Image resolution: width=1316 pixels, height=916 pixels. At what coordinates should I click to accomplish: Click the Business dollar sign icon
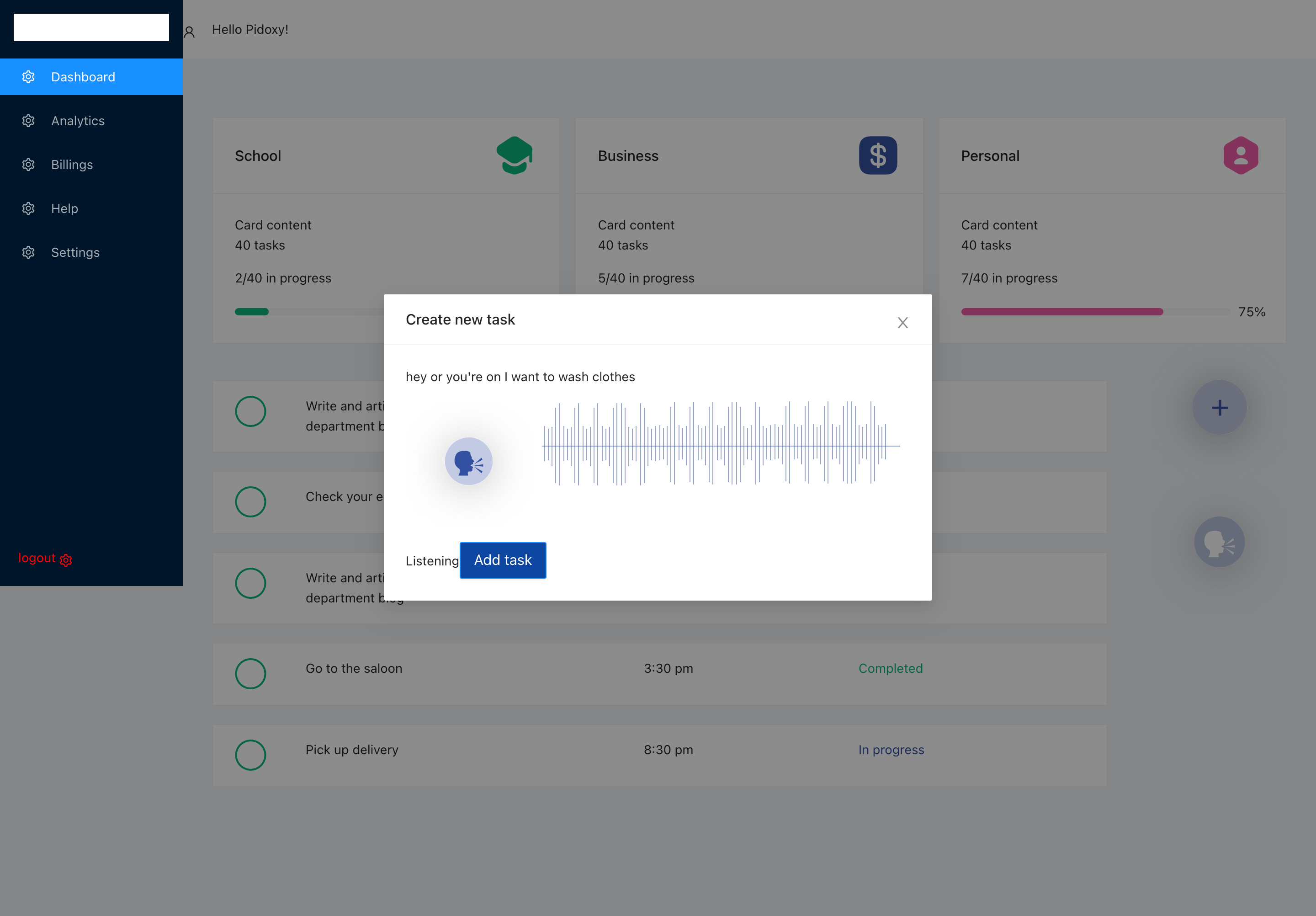[x=877, y=155]
